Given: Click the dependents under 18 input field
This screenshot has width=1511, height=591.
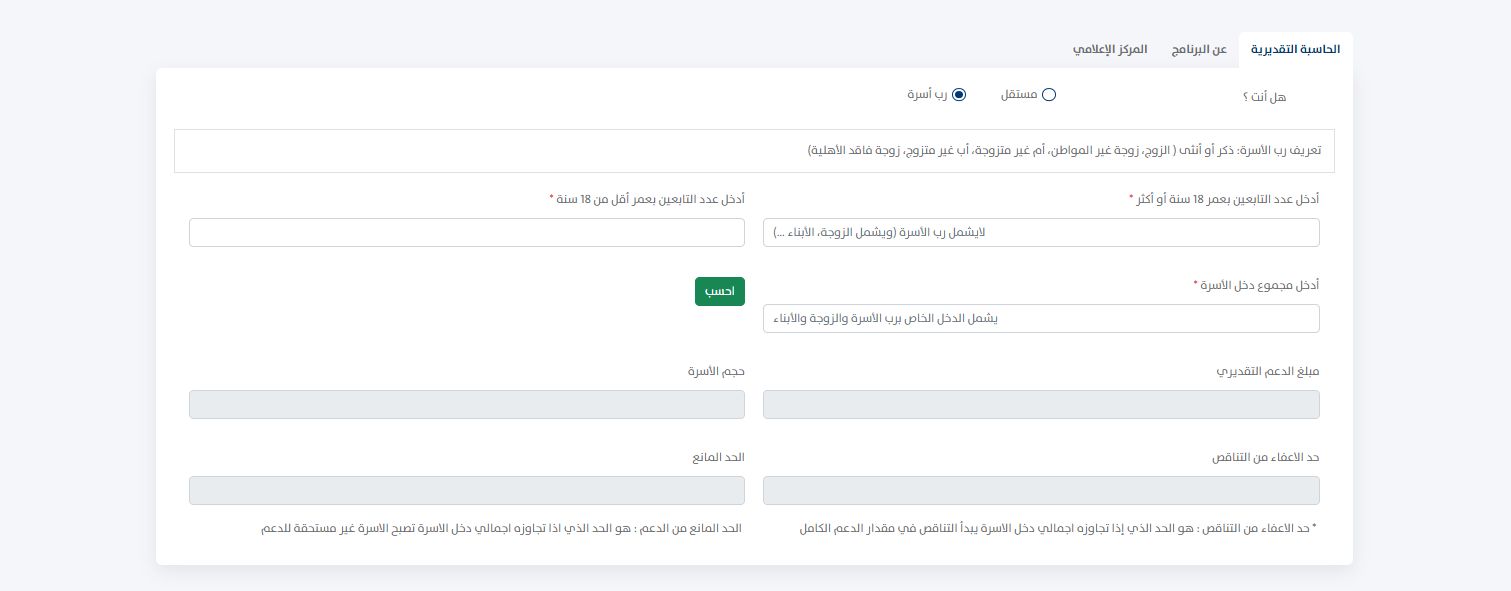Looking at the screenshot, I should [x=467, y=232].
